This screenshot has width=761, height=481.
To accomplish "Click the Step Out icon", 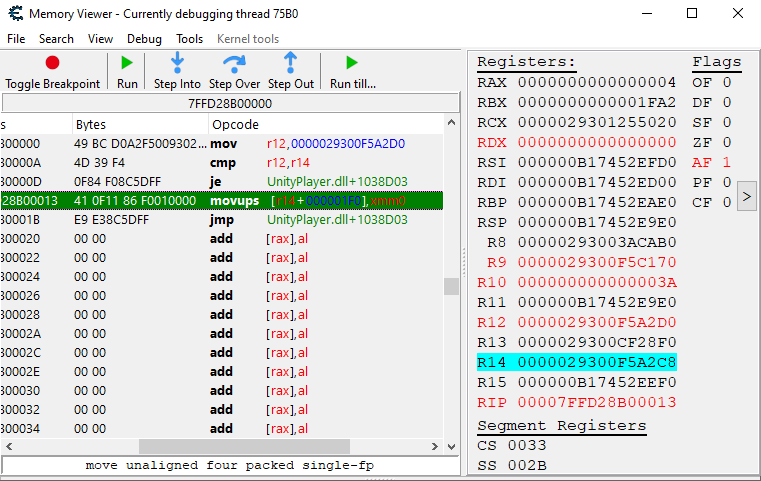I will click(290, 63).
